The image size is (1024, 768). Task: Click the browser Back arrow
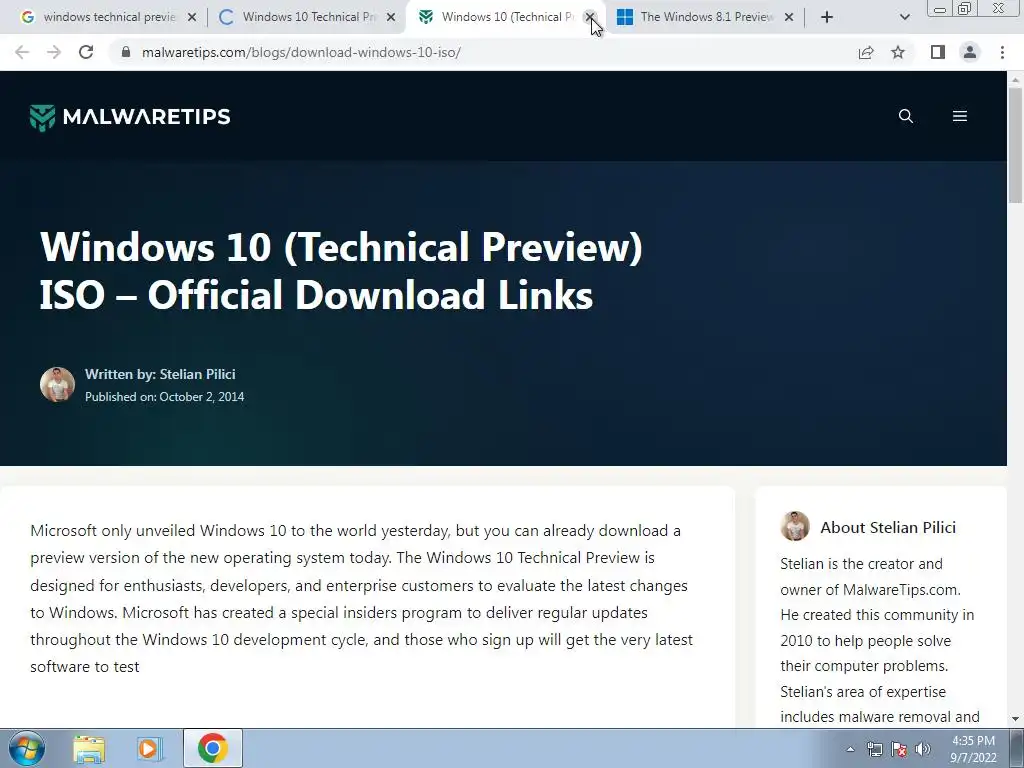[x=22, y=52]
